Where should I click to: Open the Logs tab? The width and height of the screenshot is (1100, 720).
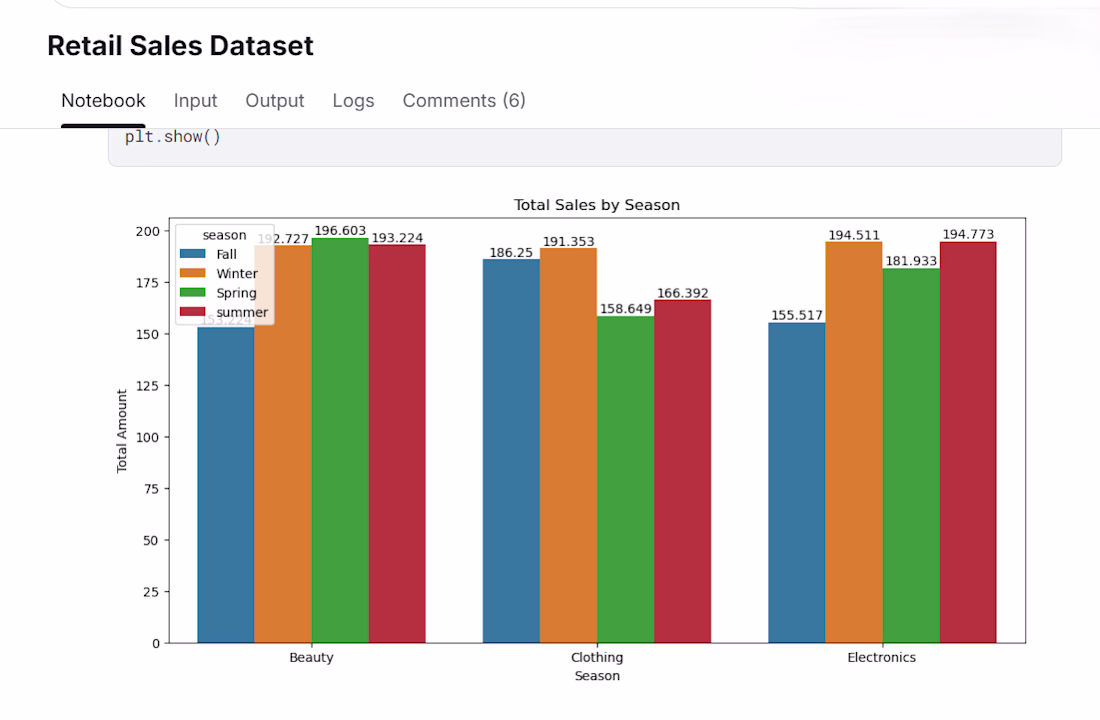click(354, 101)
